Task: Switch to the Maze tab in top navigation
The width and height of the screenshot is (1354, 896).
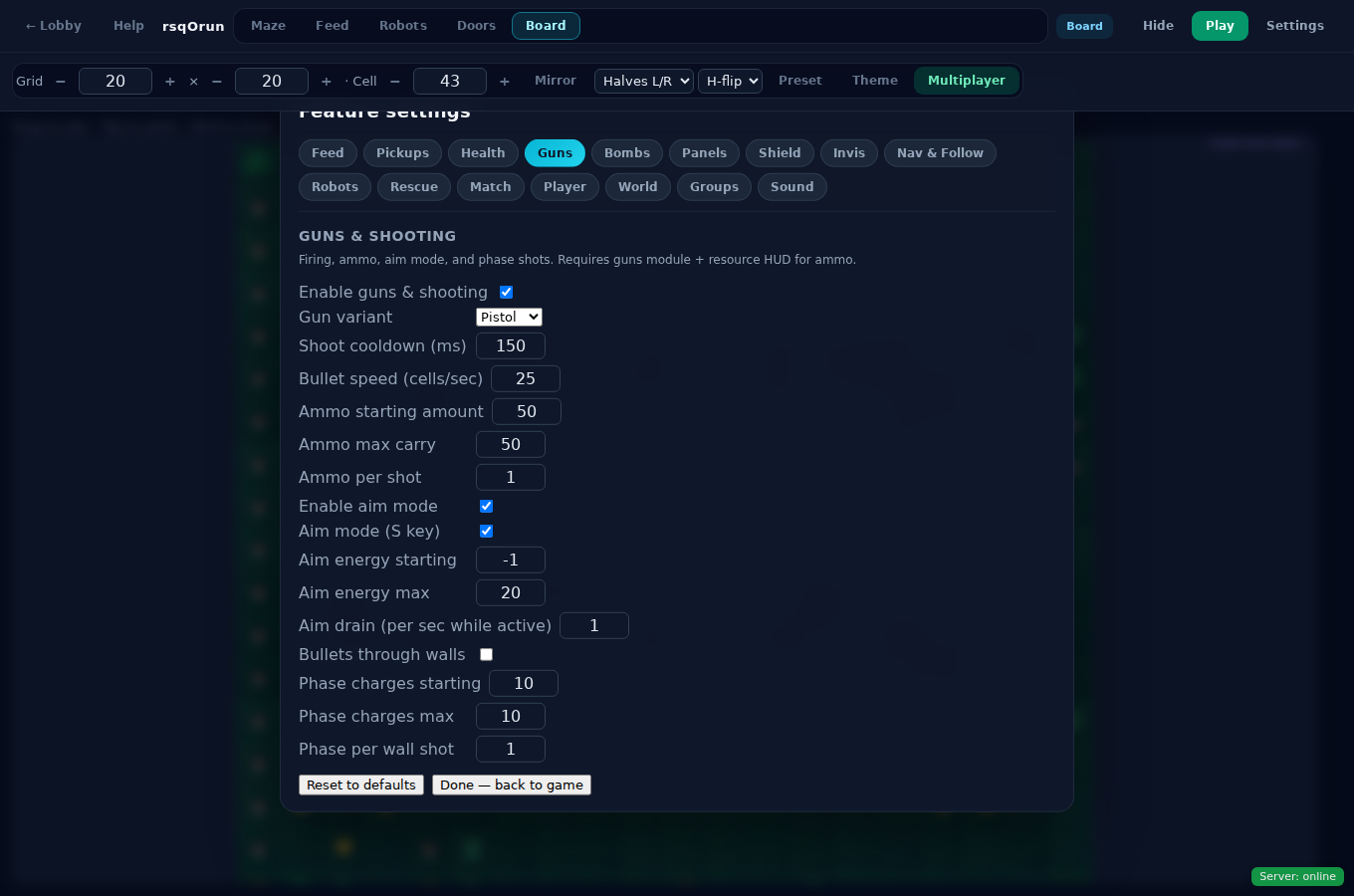Action: click(x=268, y=26)
